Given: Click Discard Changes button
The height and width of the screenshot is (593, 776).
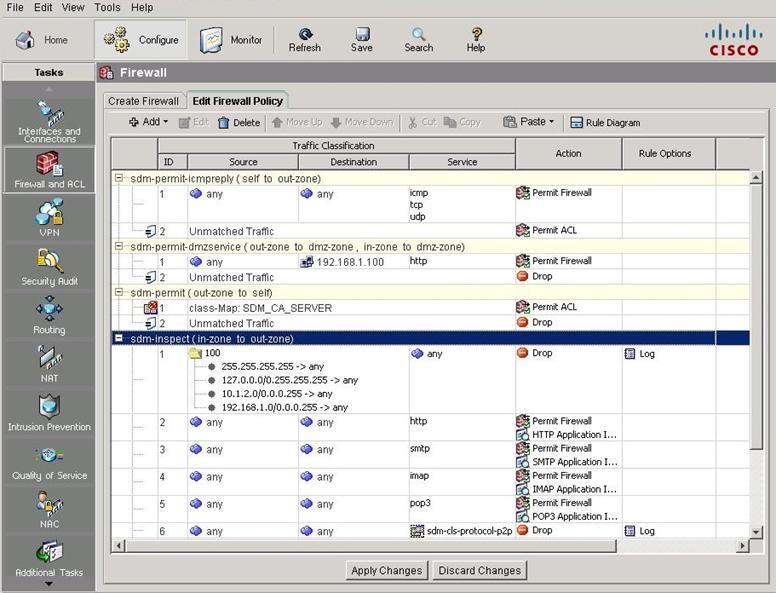Looking at the screenshot, I should 480,570.
